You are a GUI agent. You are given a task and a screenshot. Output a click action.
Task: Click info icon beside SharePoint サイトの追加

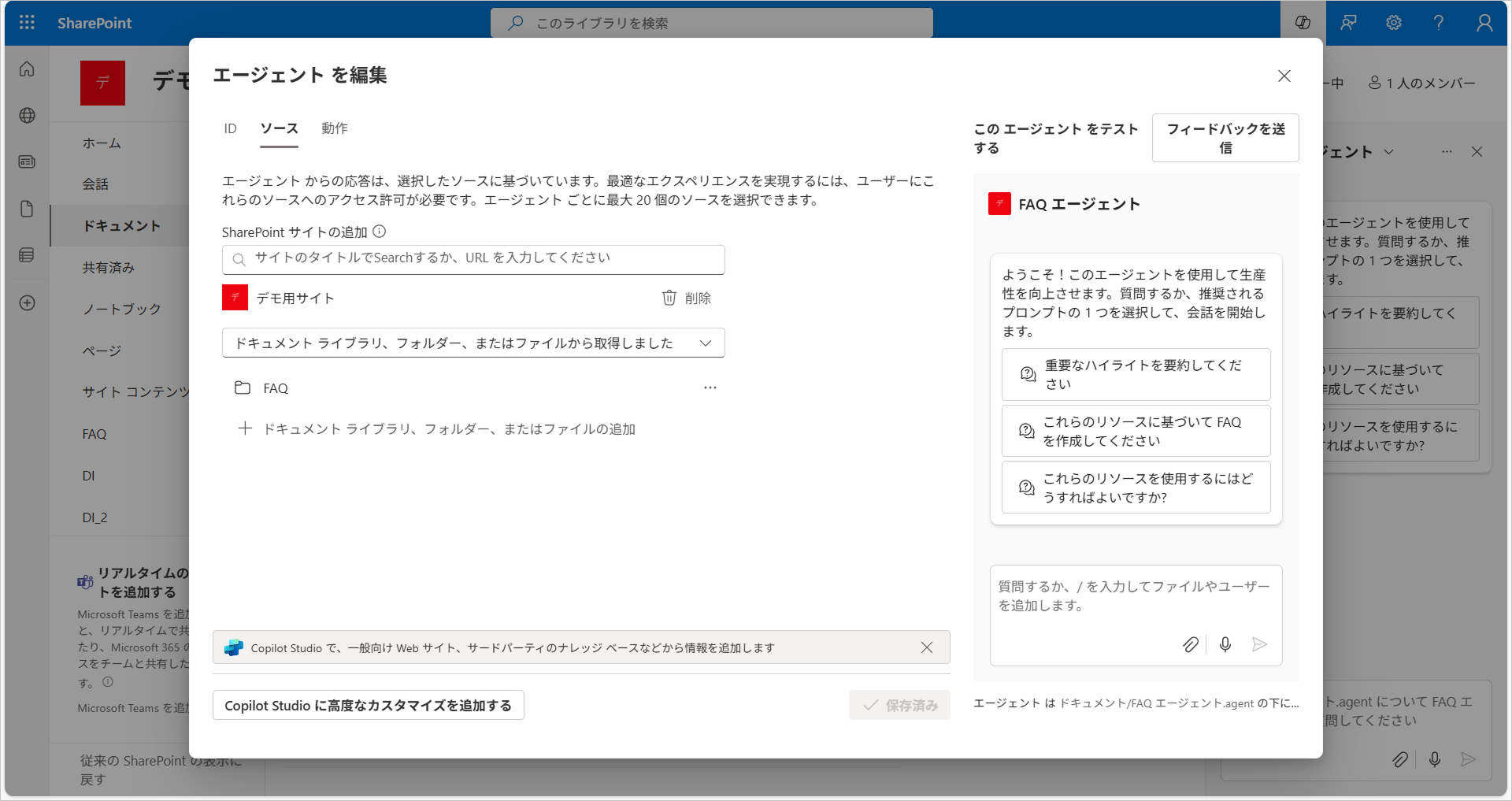pos(379,232)
